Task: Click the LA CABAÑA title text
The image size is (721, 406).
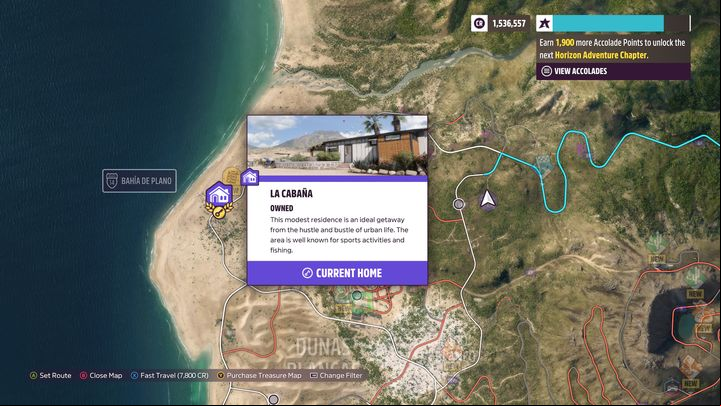Action: (291, 194)
